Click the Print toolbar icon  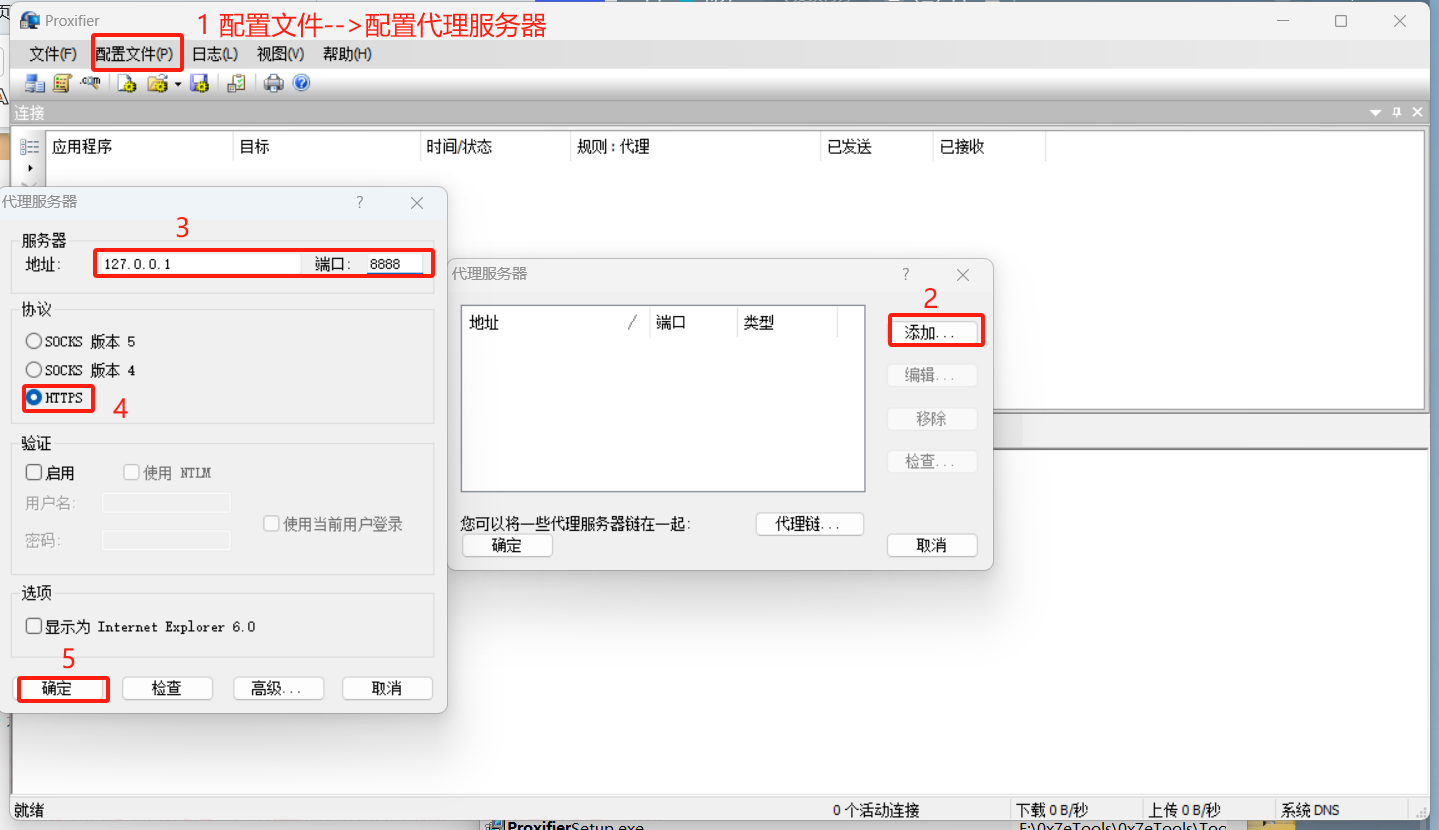click(x=271, y=83)
